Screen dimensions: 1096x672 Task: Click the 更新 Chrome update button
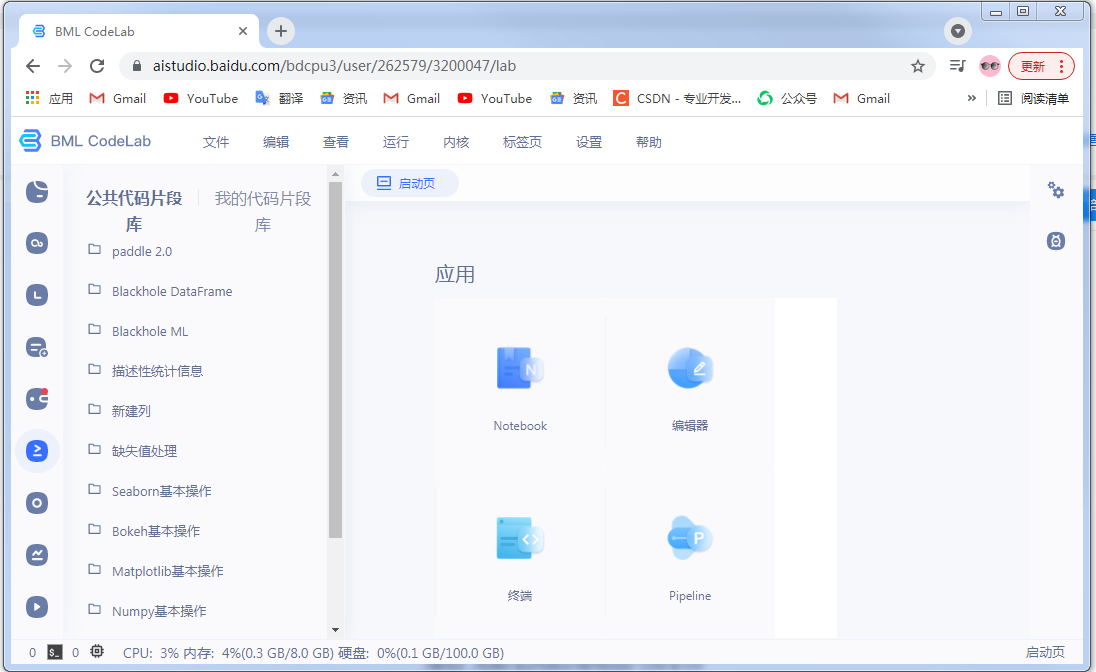[x=1041, y=66]
